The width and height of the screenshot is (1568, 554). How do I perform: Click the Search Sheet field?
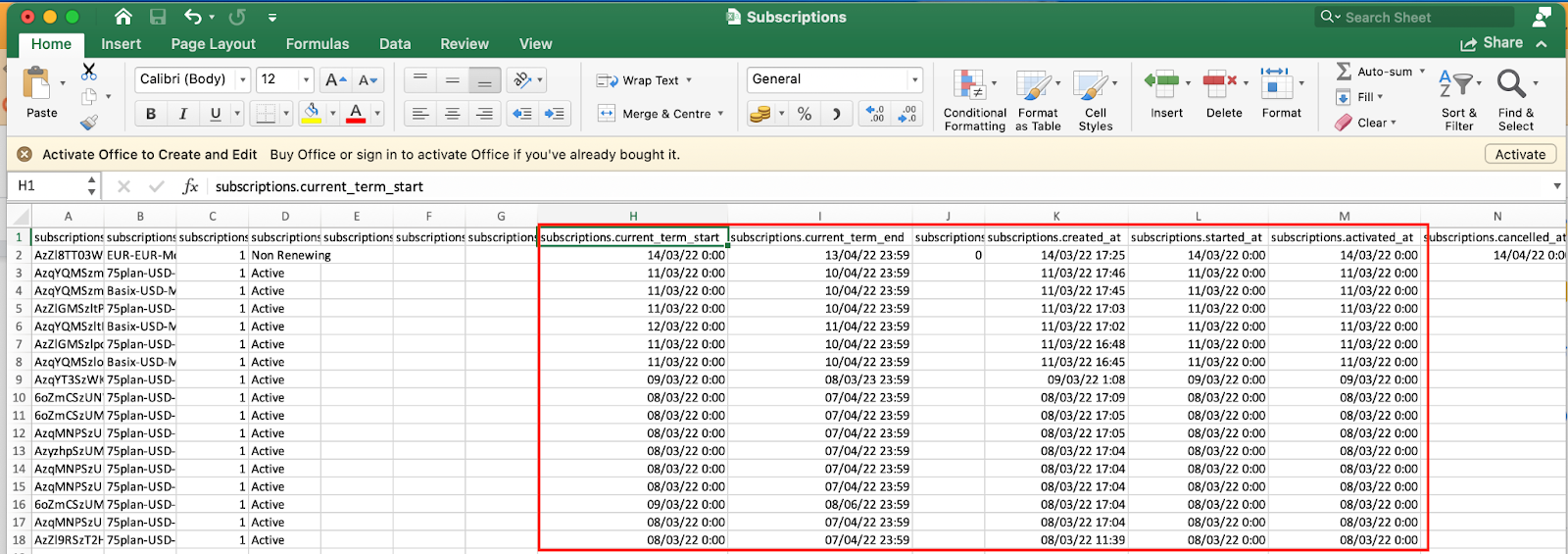[x=1415, y=17]
